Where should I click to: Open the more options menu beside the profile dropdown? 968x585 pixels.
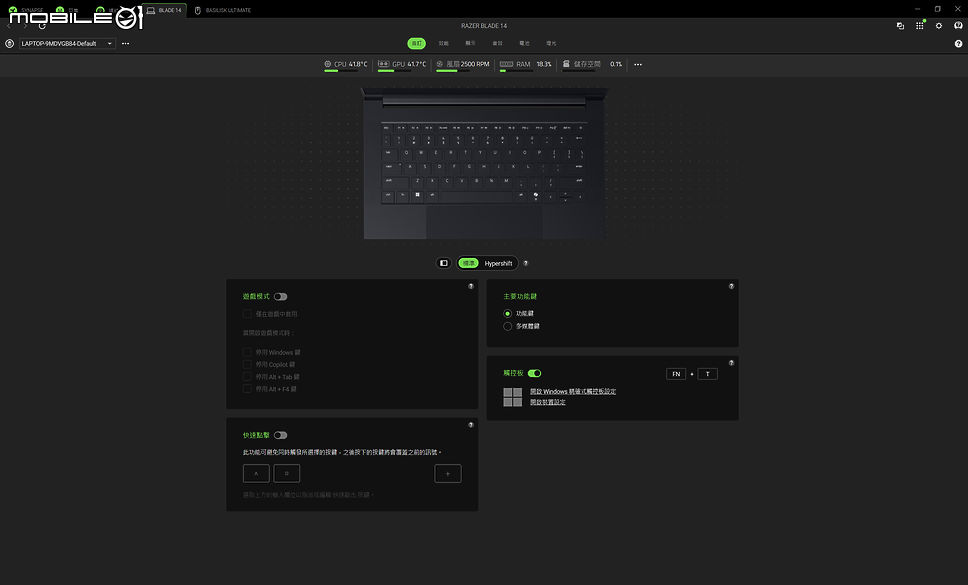(126, 44)
